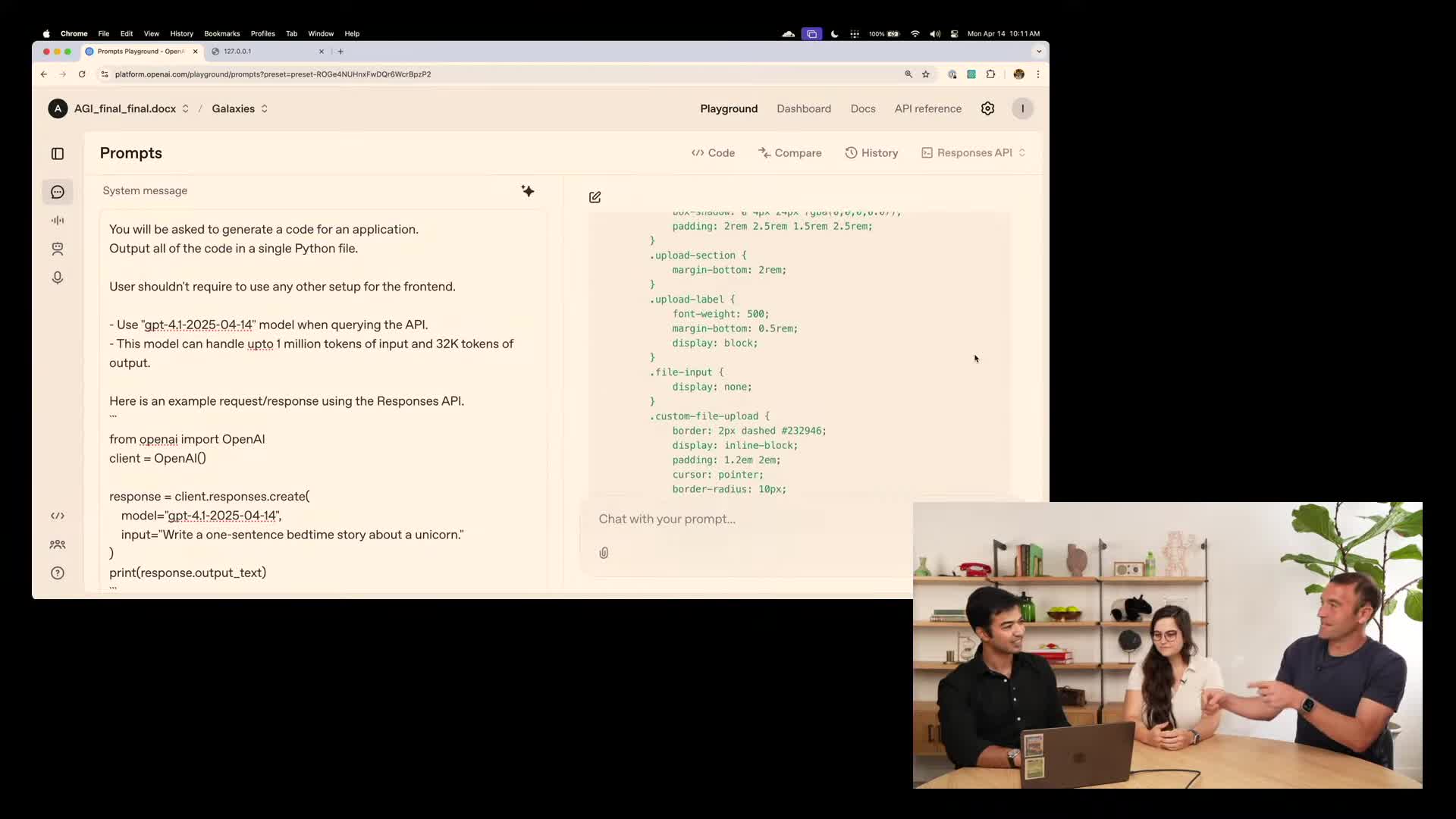Open the Docs nav link
Viewport: 1456px width, 819px height.
pos(863,108)
